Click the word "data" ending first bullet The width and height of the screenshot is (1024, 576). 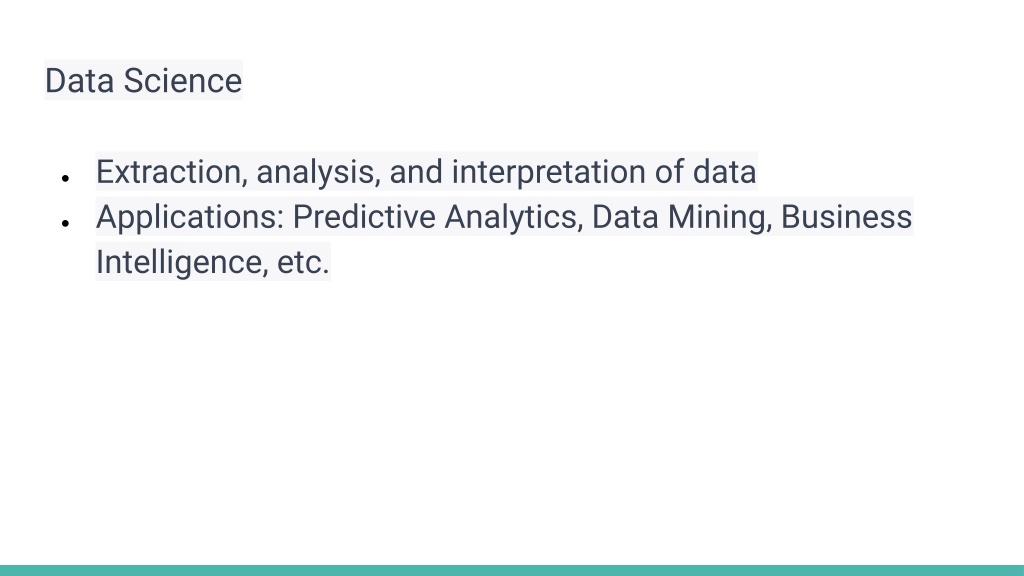[724, 172]
